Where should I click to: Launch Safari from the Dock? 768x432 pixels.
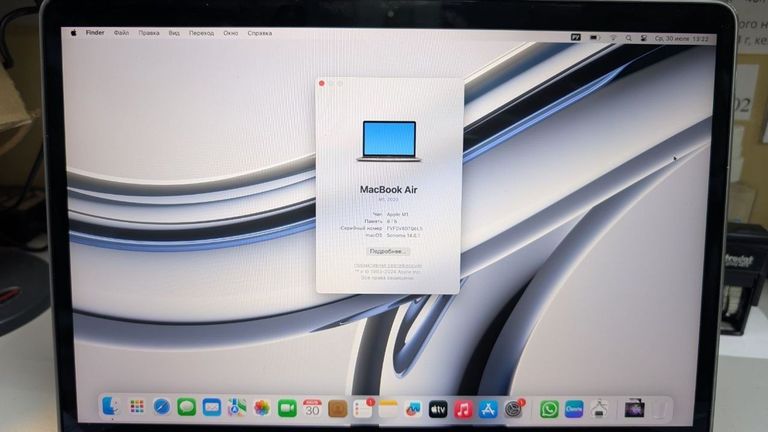(x=162, y=407)
